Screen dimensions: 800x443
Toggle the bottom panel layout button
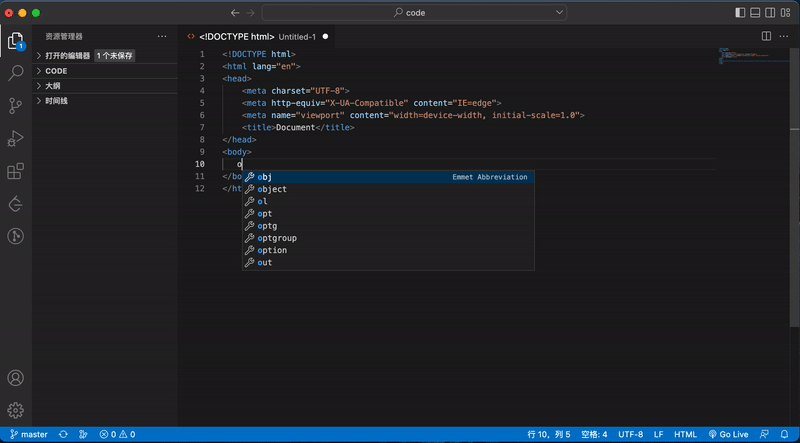(x=756, y=13)
